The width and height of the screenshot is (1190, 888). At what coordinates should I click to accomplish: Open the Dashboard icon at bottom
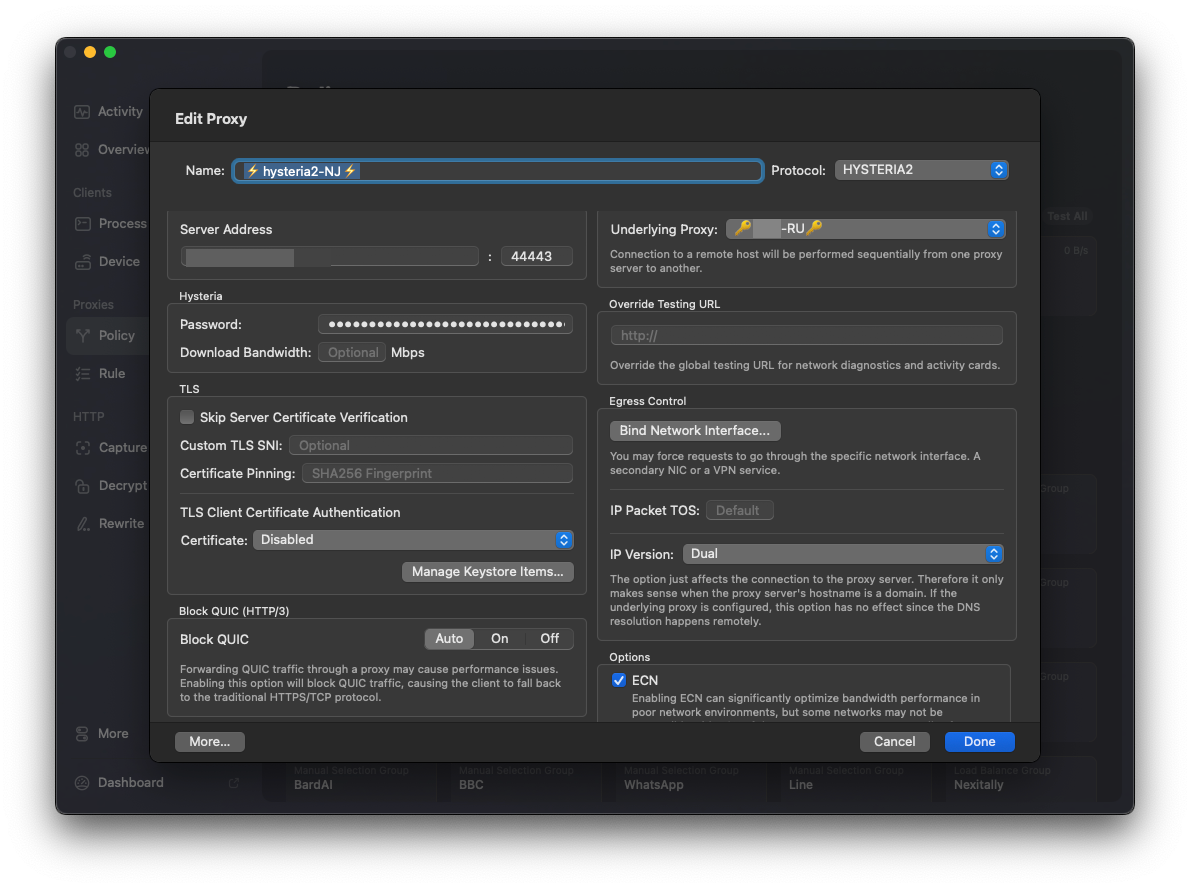[82, 783]
